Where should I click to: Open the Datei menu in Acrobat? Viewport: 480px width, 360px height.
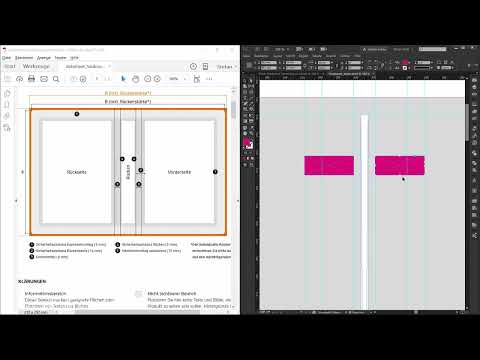point(6,58)
